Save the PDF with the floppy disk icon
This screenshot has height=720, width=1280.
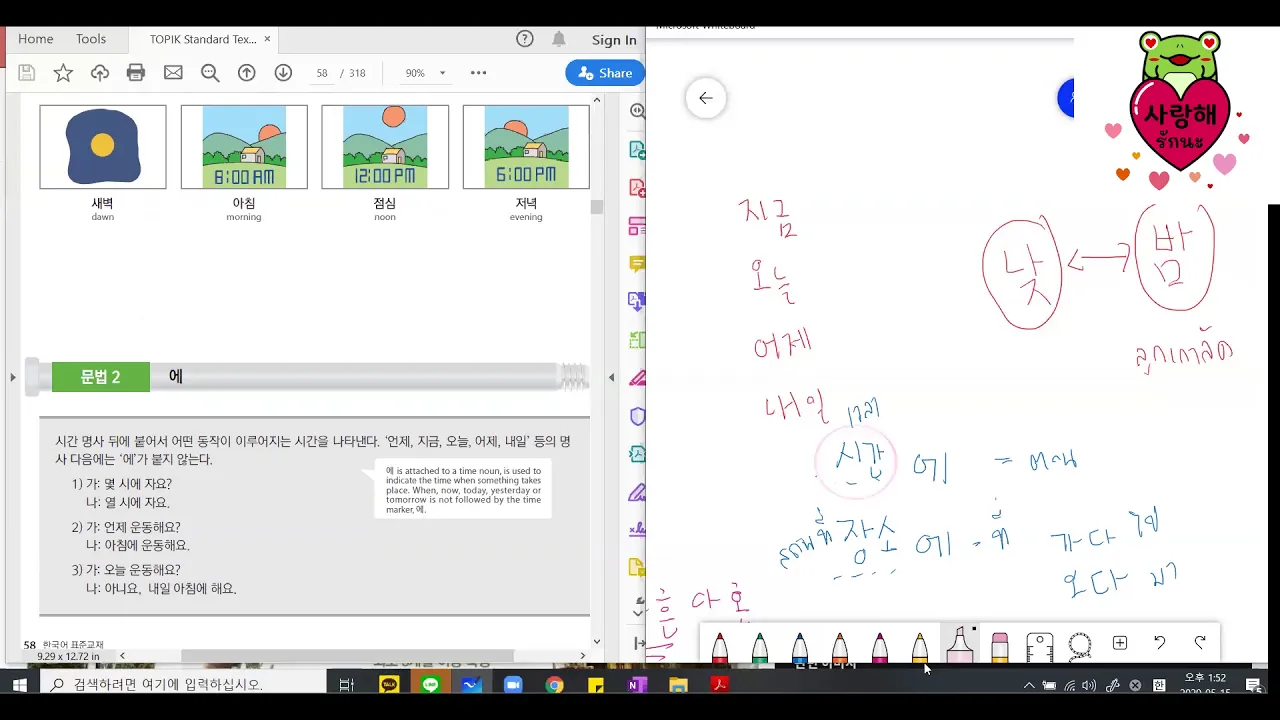pos(27,73)
